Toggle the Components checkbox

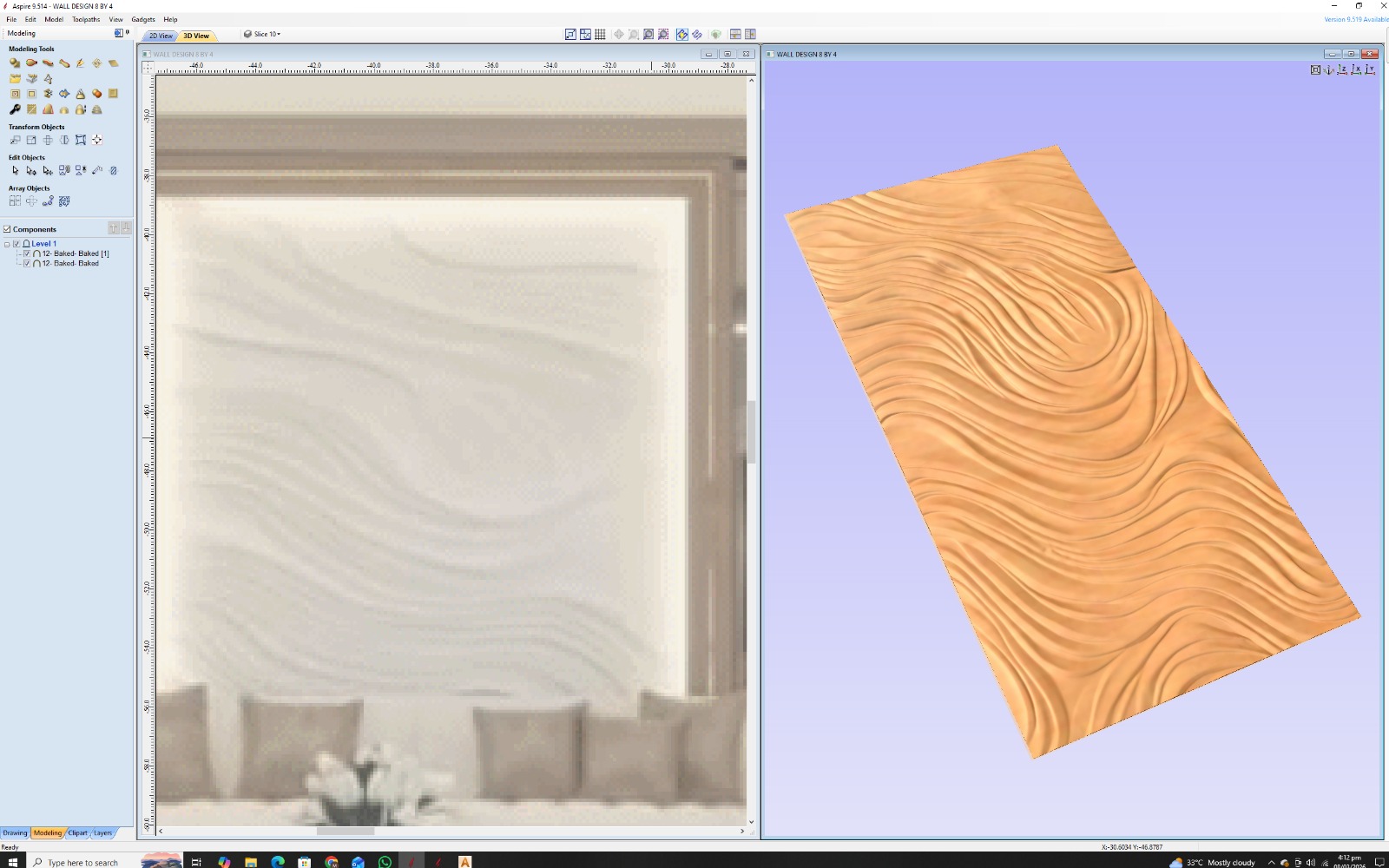pyautogui.click(x=7, y=229)
